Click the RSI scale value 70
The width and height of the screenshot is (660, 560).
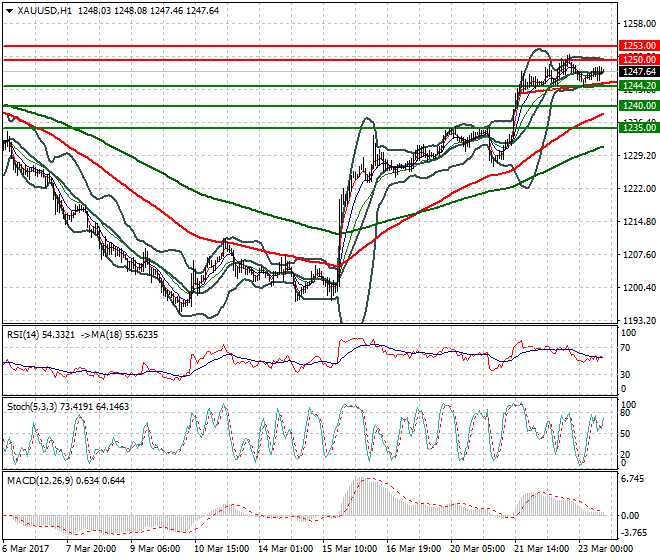tap(625, 348)
